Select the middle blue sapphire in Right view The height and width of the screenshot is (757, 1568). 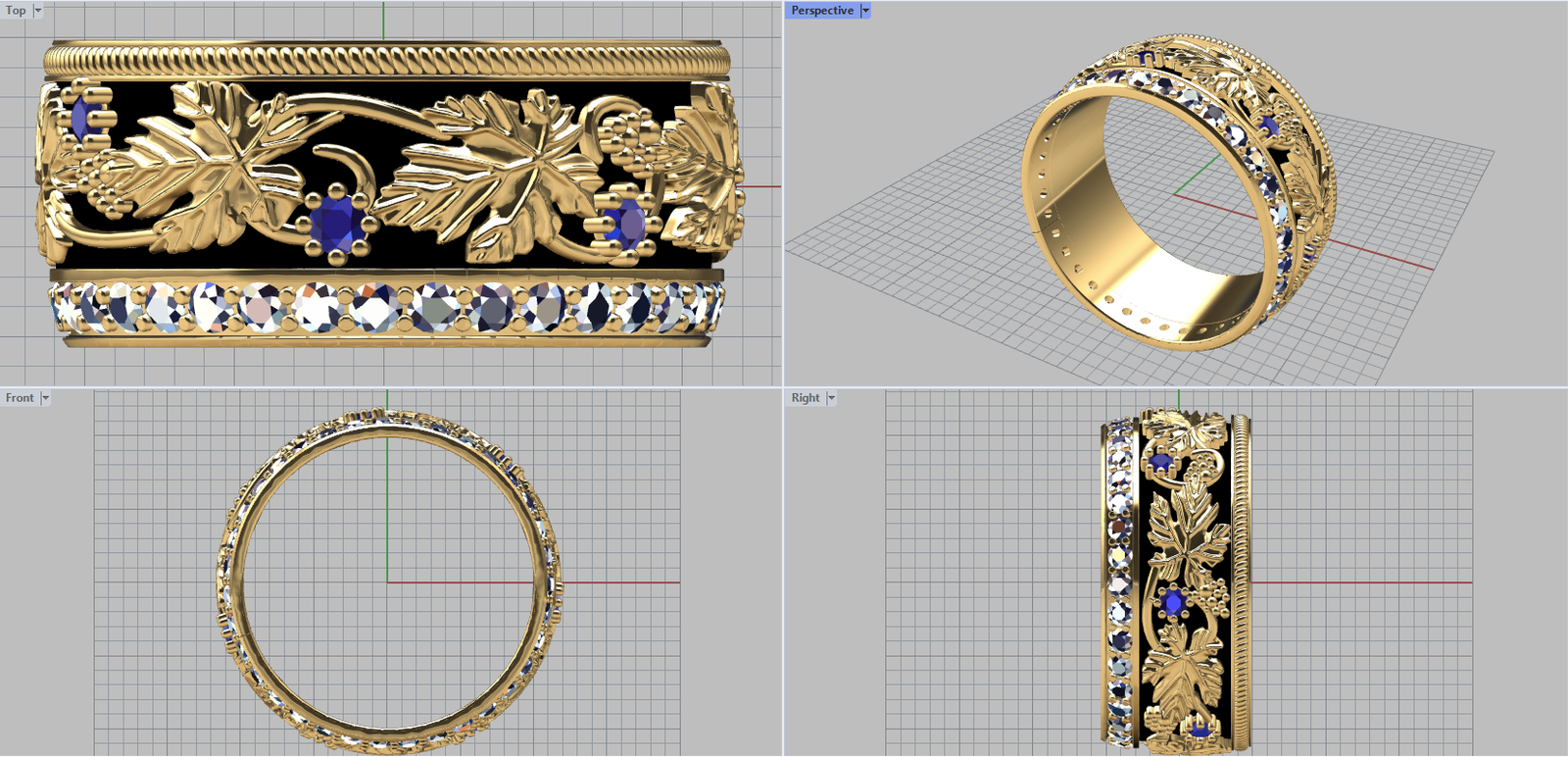click(1172, 602)
